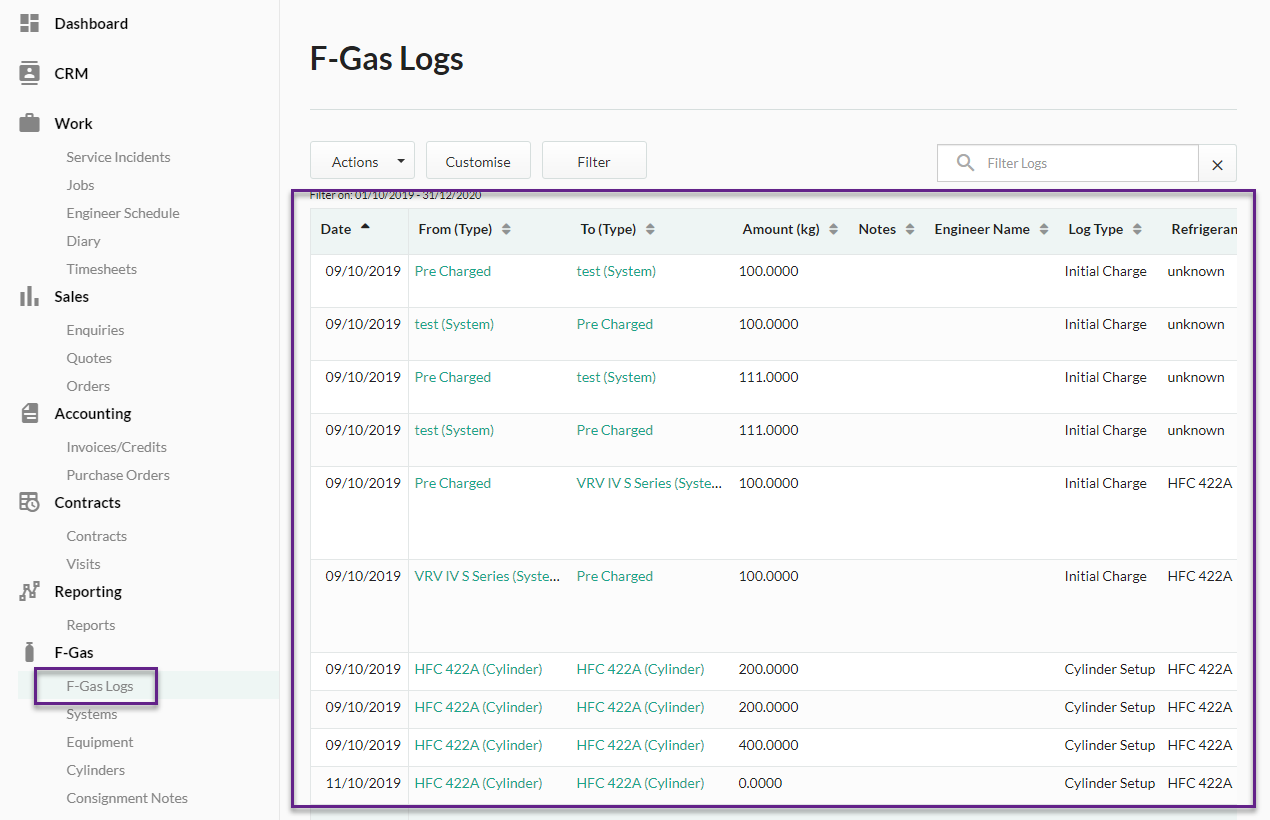The height and width of the screenshot is (820, 1270).
Task: Click the From (Type) sort arrows
Action: pyautogui.click(x=506, y=229)
